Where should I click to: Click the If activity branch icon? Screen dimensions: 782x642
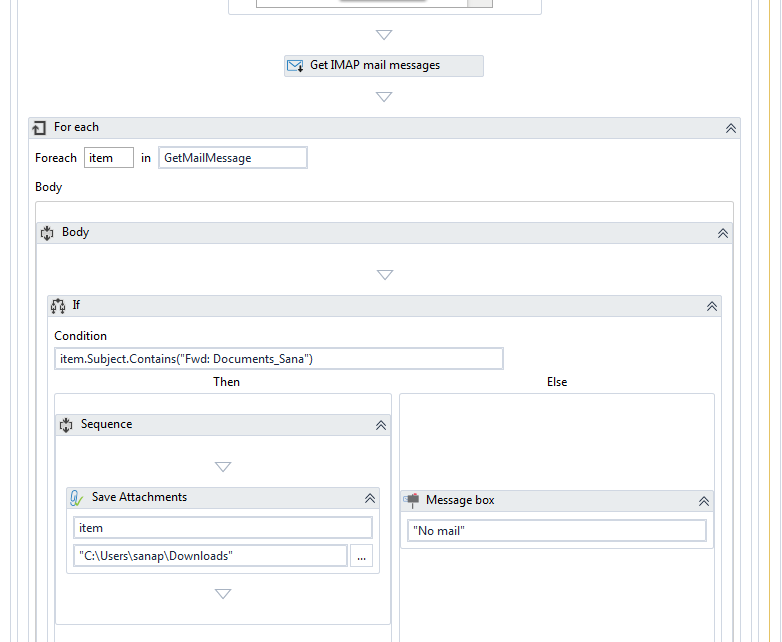click(58, 306)
